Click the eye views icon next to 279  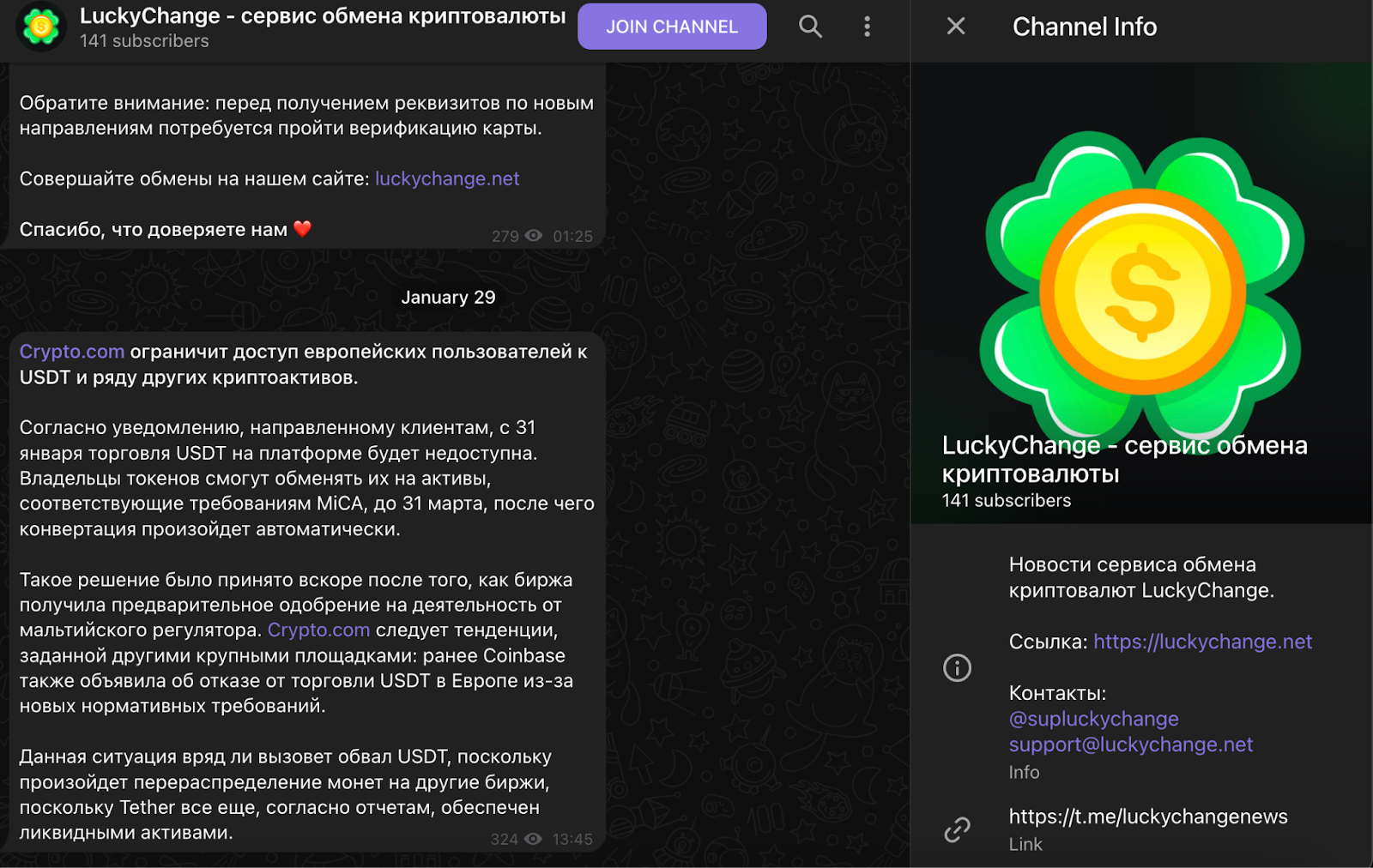(x=534, y=236)
